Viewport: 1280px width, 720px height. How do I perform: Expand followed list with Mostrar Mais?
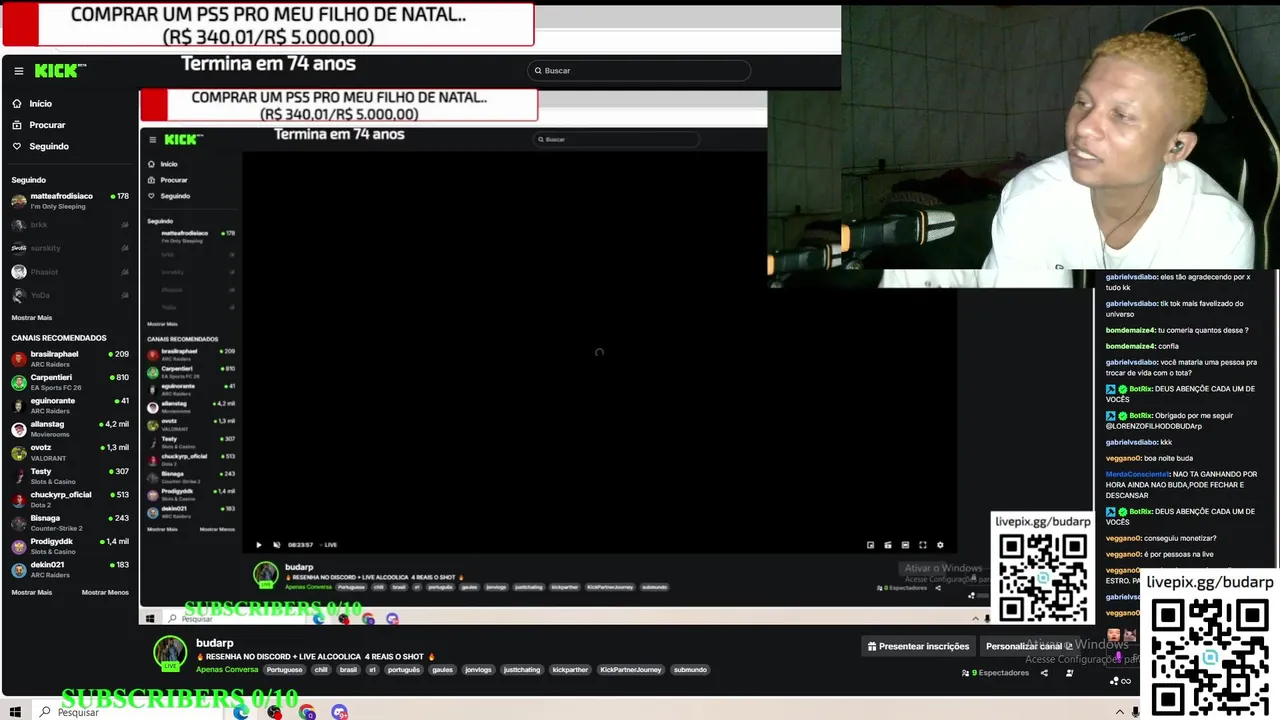pos(31,317)
